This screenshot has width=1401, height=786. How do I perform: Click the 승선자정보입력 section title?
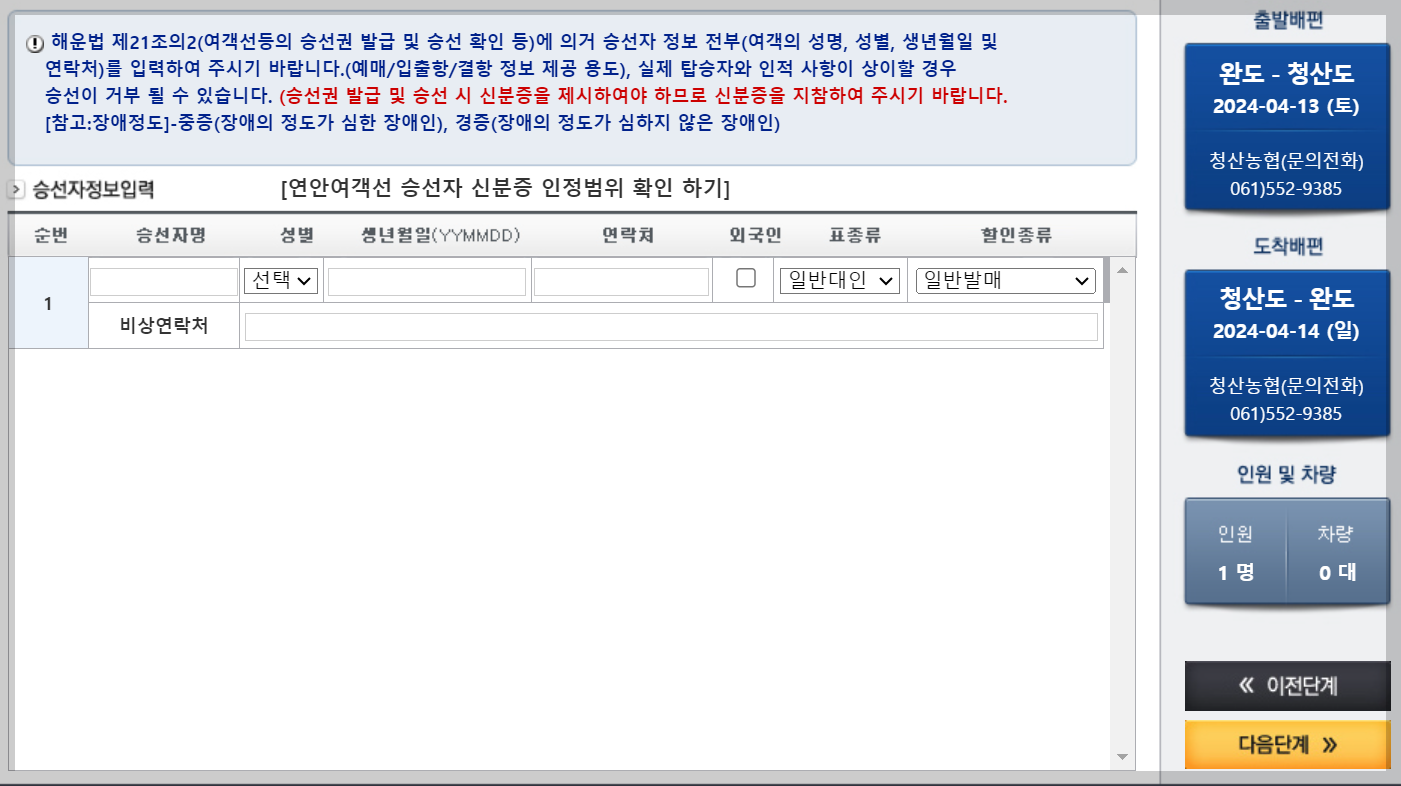(93, 189)
